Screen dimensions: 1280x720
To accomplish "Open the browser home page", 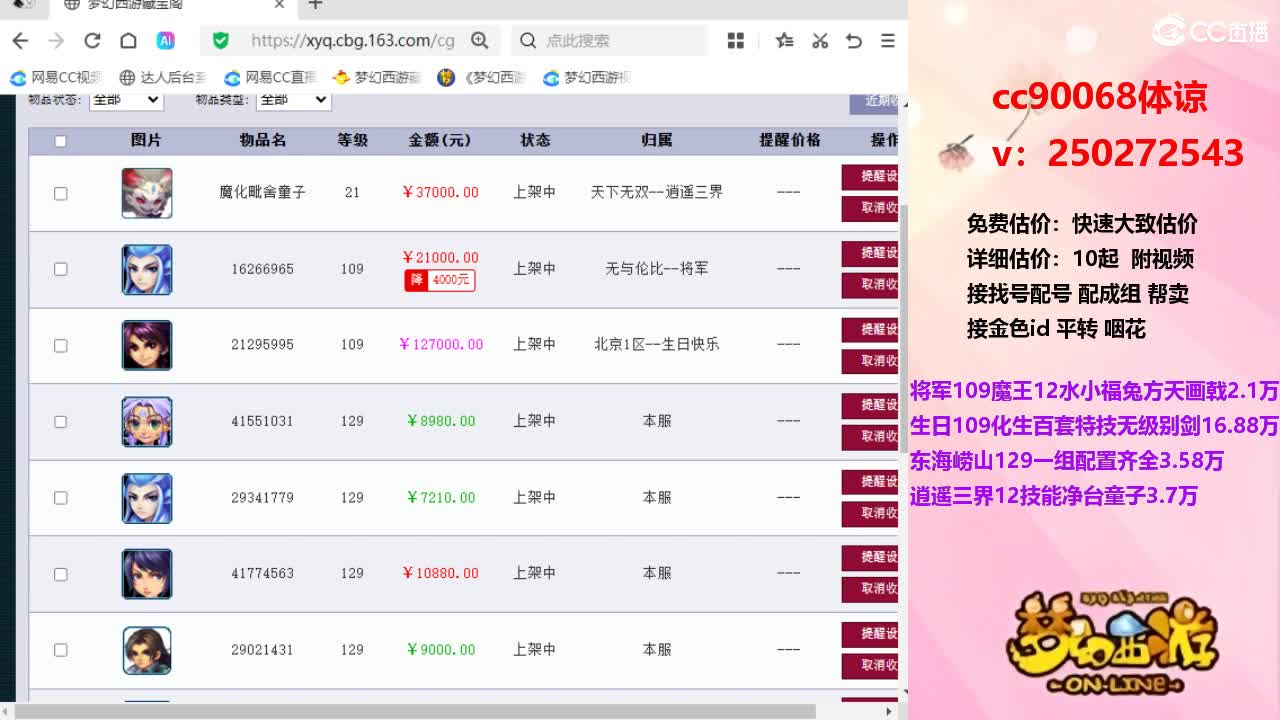I will [x=128, y=41].
